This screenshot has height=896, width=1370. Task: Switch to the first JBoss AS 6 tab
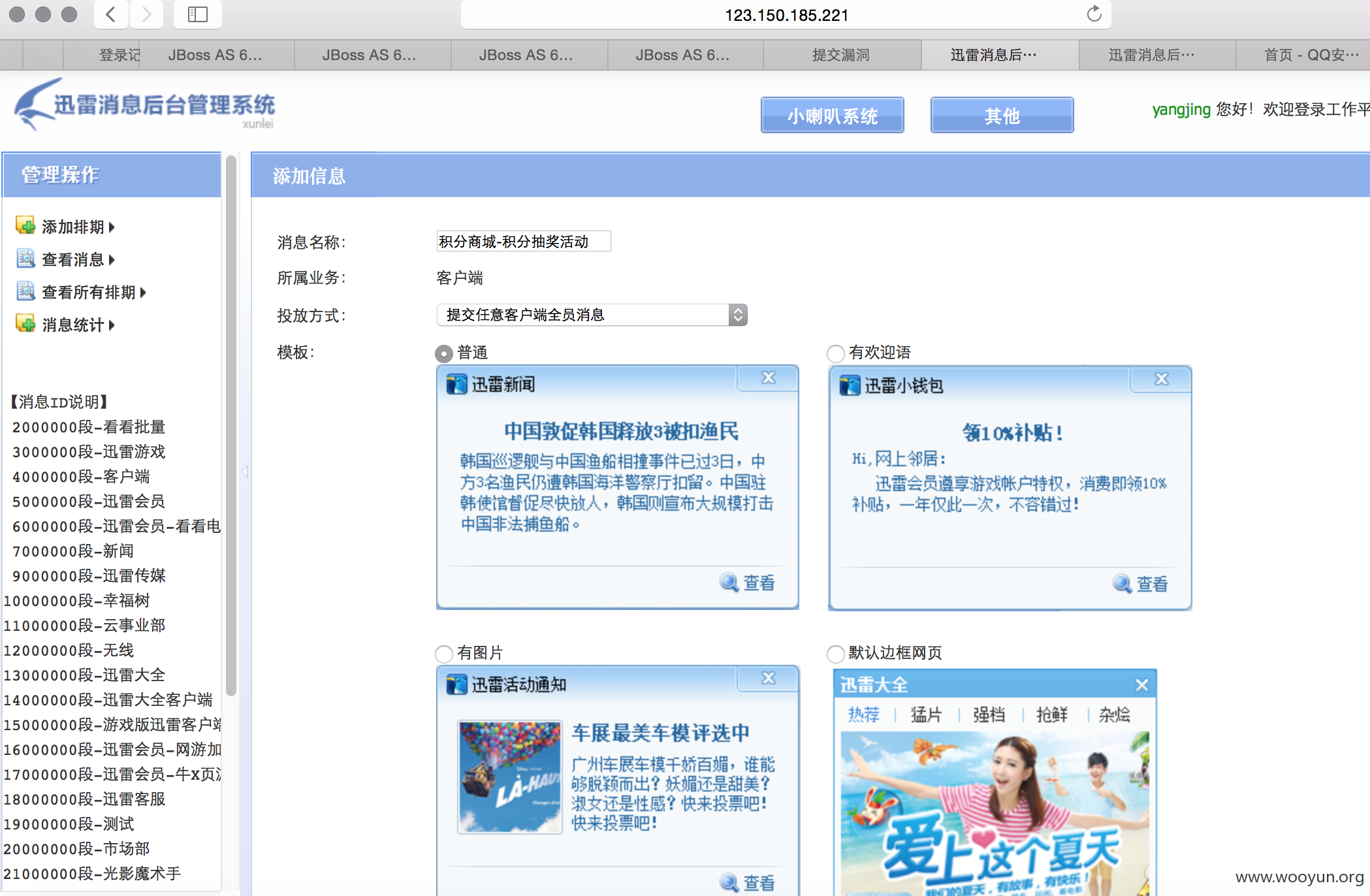pos(215,55)
